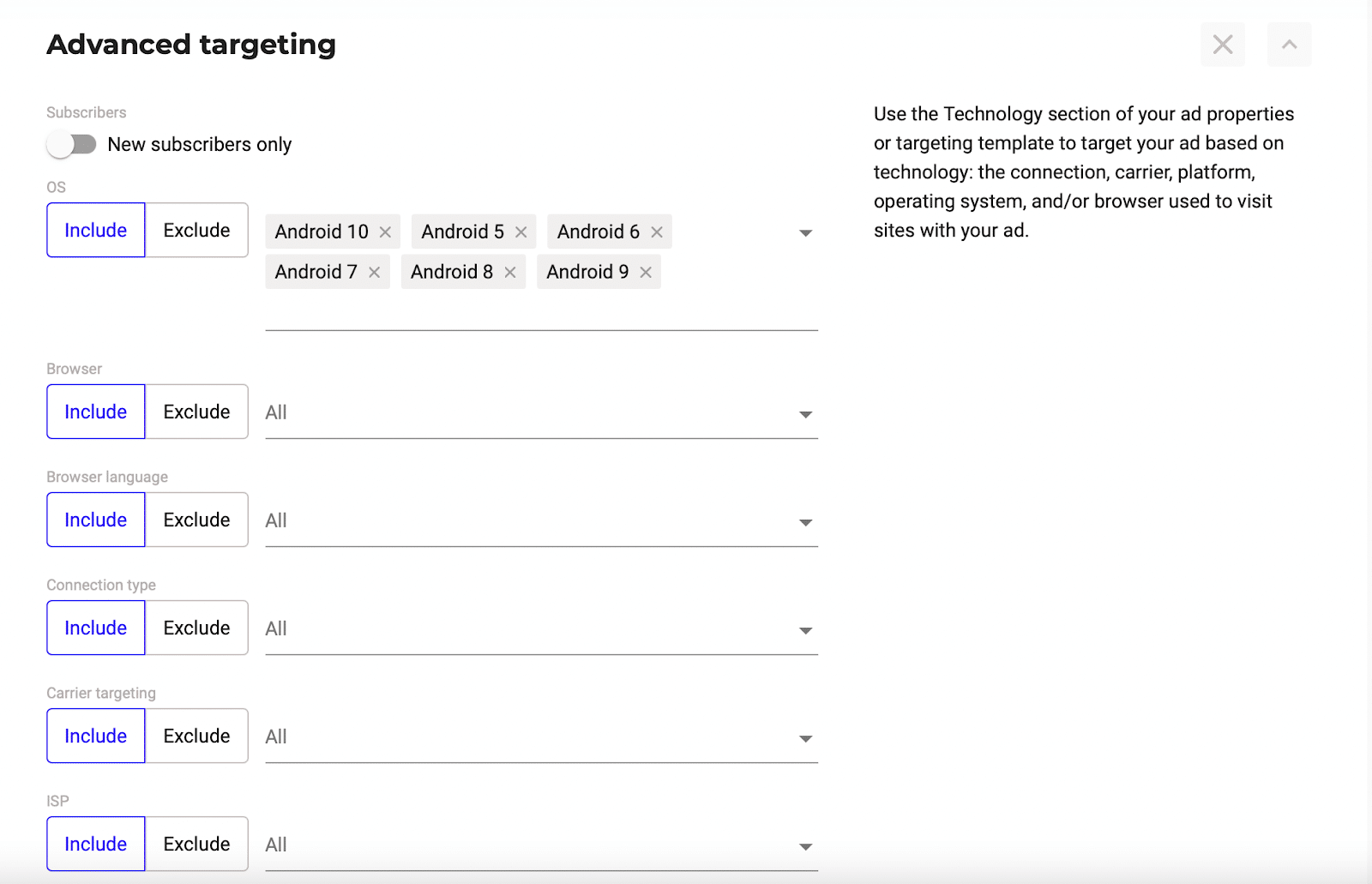The width and height of the screenshot is (1372, 884).
Task: Click the Android 9 chip label
Action: click(587, 272)
